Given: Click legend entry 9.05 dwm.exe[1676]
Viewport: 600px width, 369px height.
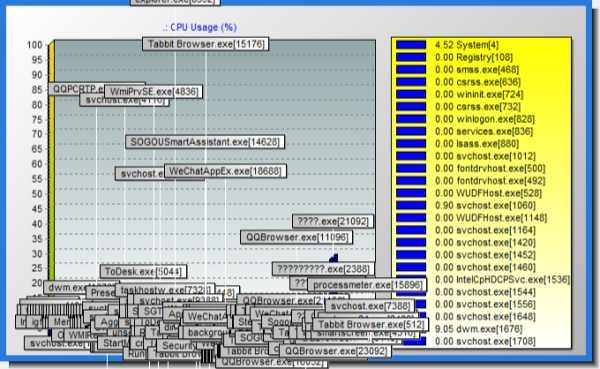Looking at the screenshot, I should click(x=478, y=329).
